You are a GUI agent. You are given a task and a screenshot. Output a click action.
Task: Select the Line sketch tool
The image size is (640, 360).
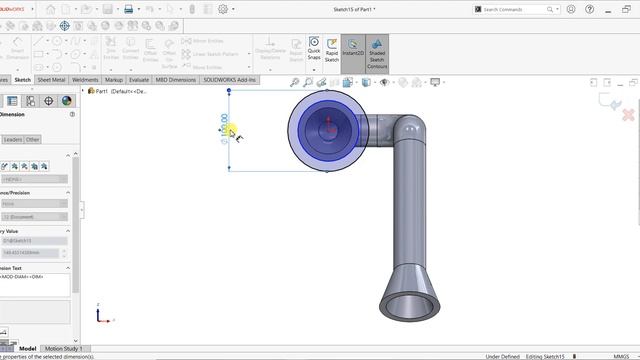pyautogui.click(x=38, y=41)
